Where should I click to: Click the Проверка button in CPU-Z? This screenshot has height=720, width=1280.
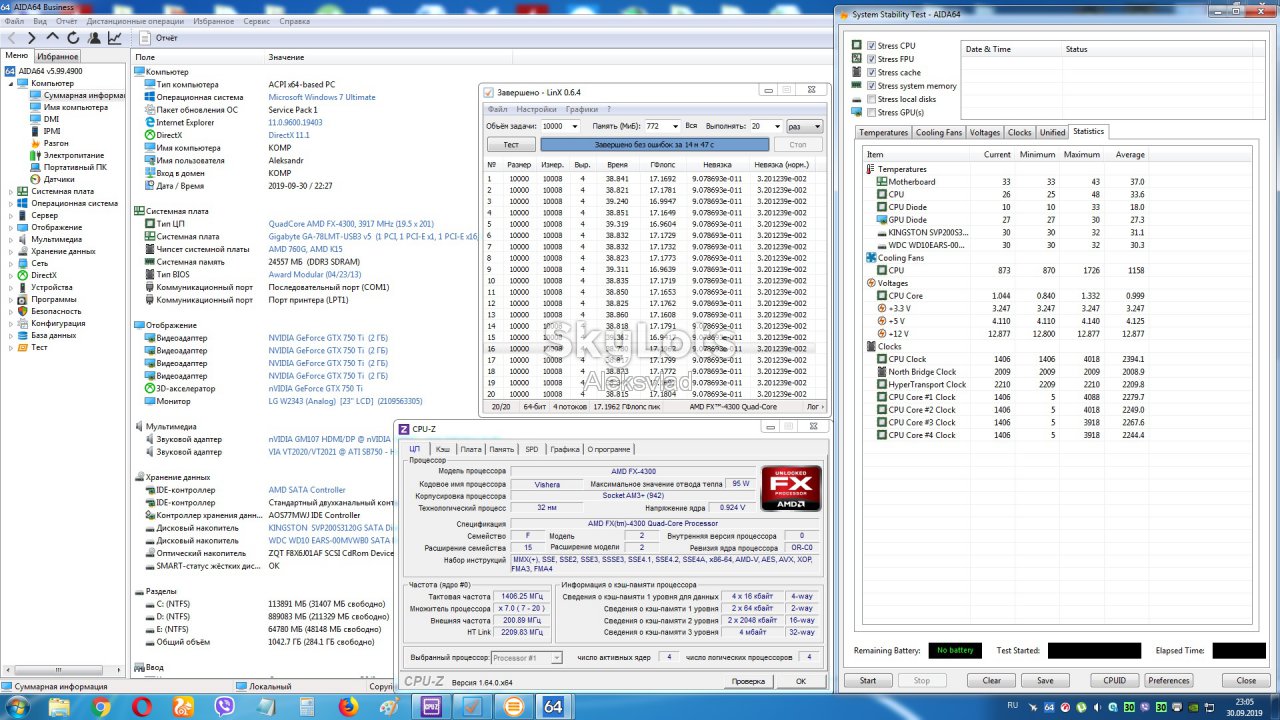coord(748,681)
